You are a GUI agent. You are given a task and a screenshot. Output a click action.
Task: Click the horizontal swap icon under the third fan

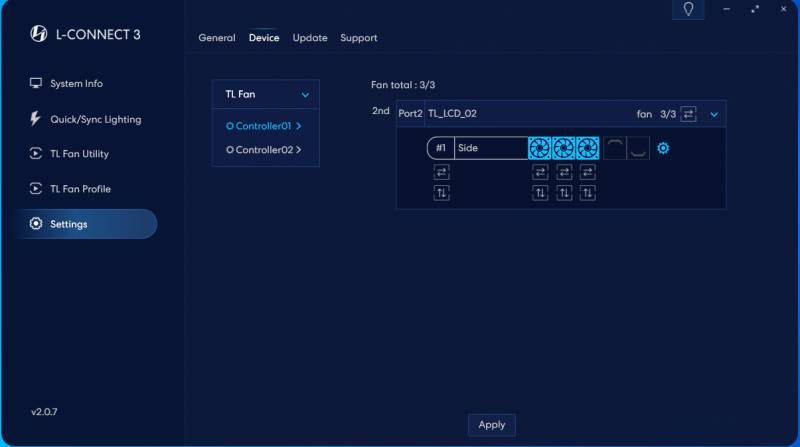pyautogui.click(x=587, y=172)
